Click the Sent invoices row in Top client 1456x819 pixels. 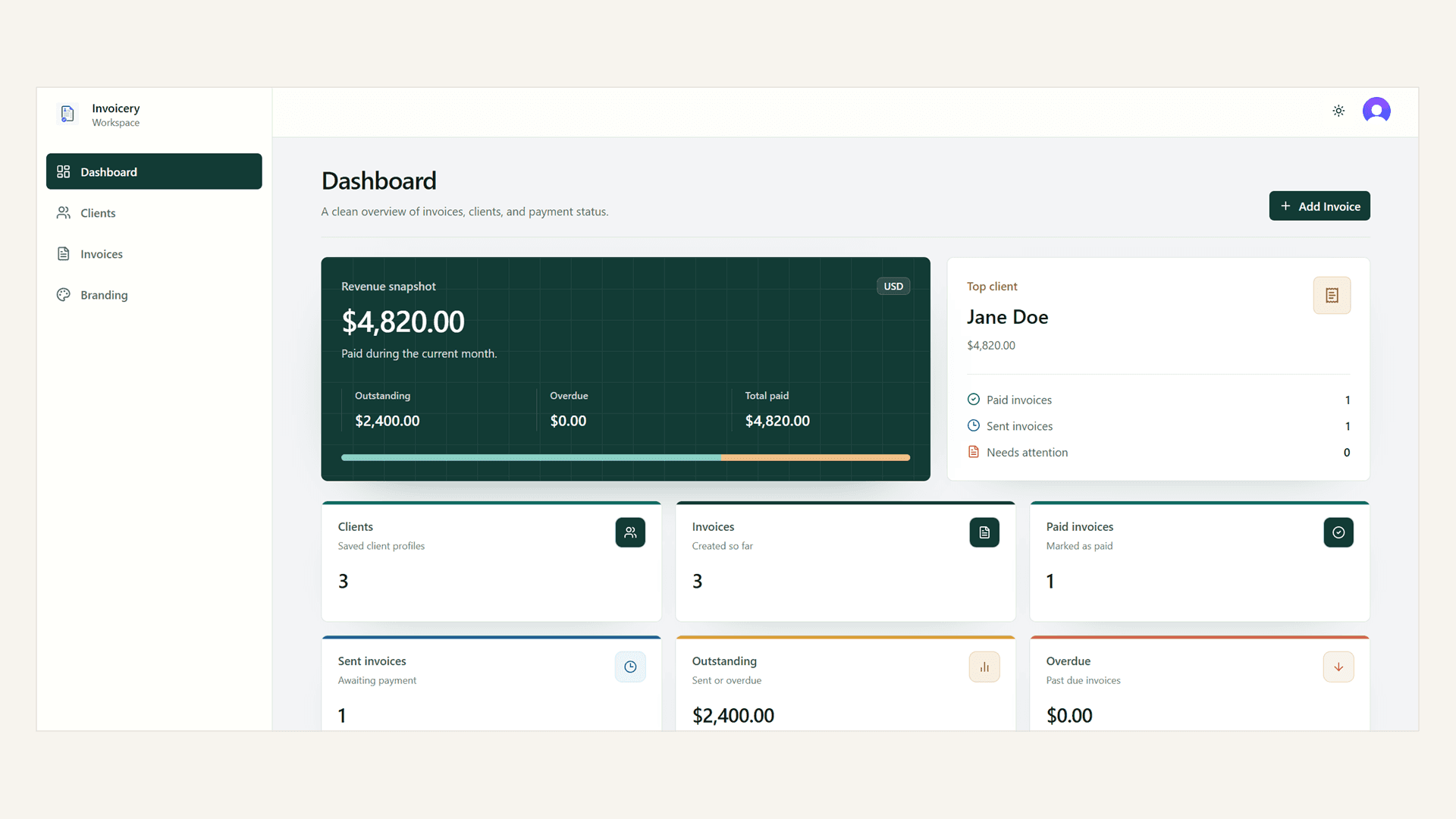pos(1158,426)
